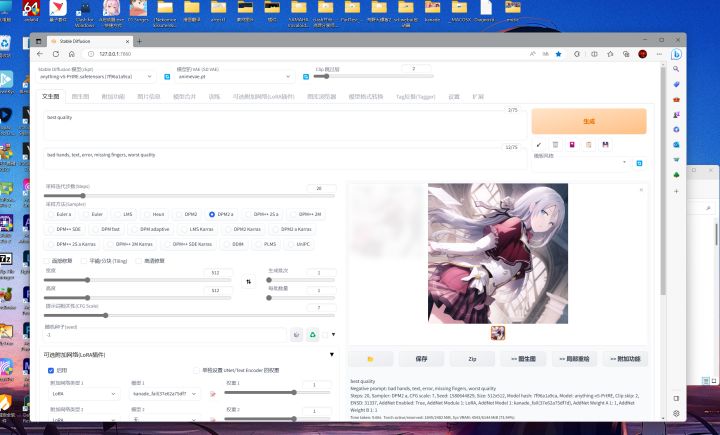Click the positive prompt box with best quality
Viewport: 720px width, 435px height.
(285, 125)
